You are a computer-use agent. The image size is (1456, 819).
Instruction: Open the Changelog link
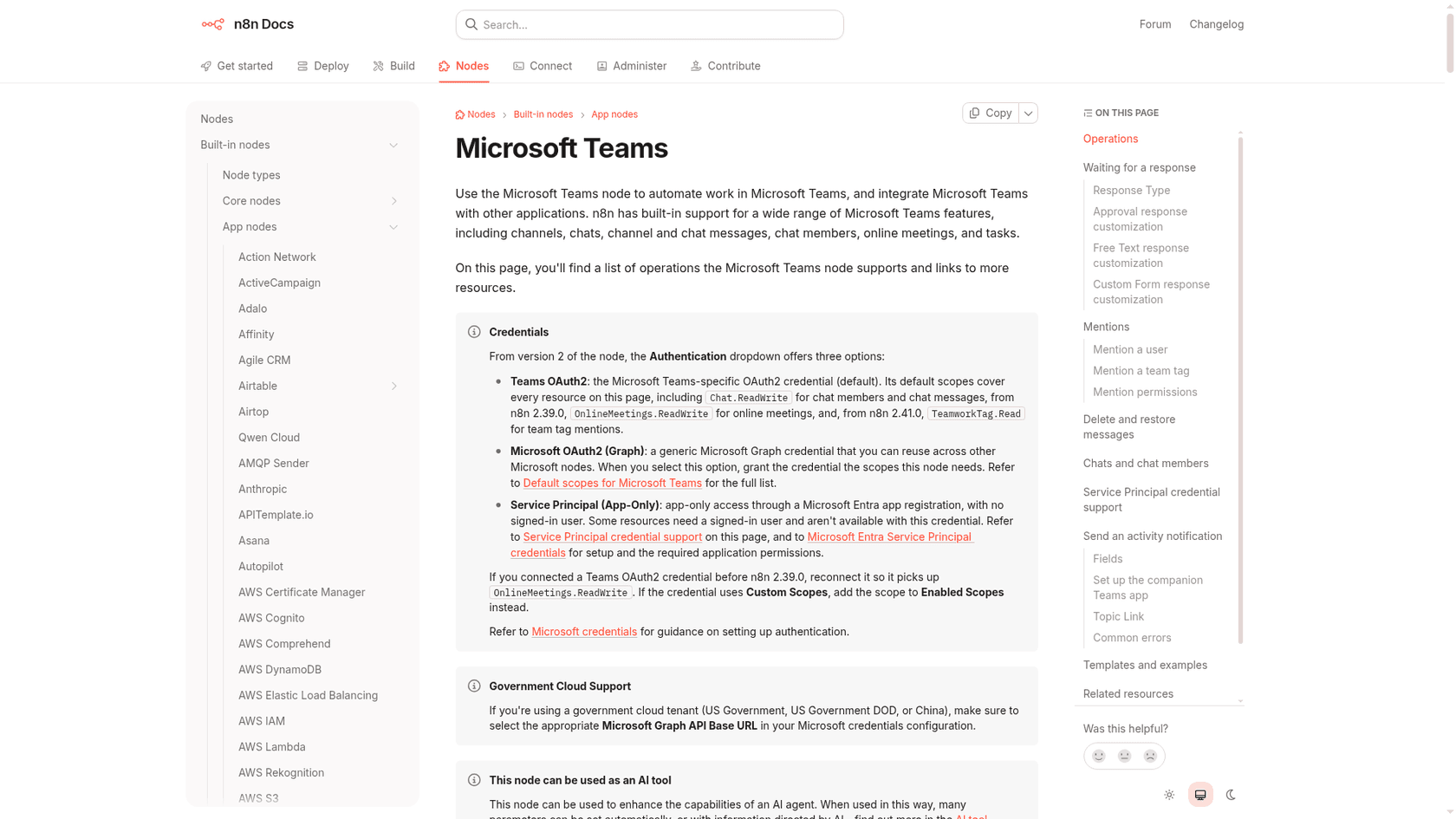click(1216, 24)
